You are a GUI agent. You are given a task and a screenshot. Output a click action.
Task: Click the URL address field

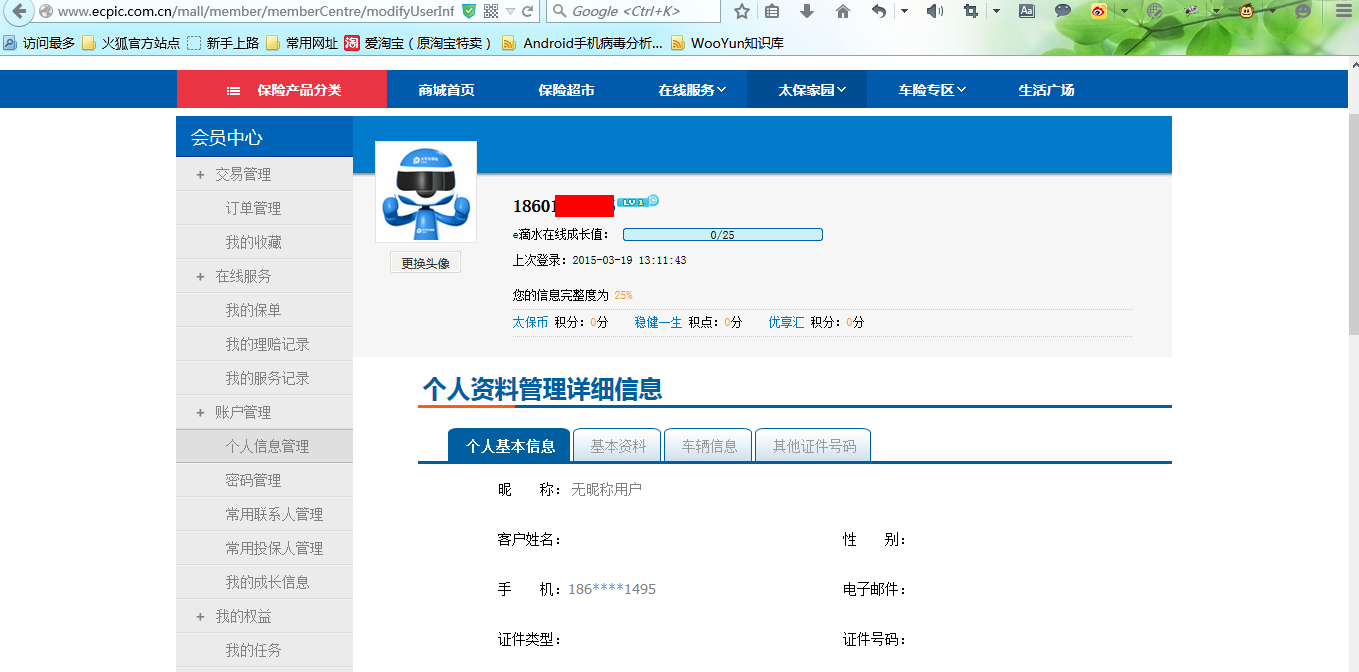[256, 11]
